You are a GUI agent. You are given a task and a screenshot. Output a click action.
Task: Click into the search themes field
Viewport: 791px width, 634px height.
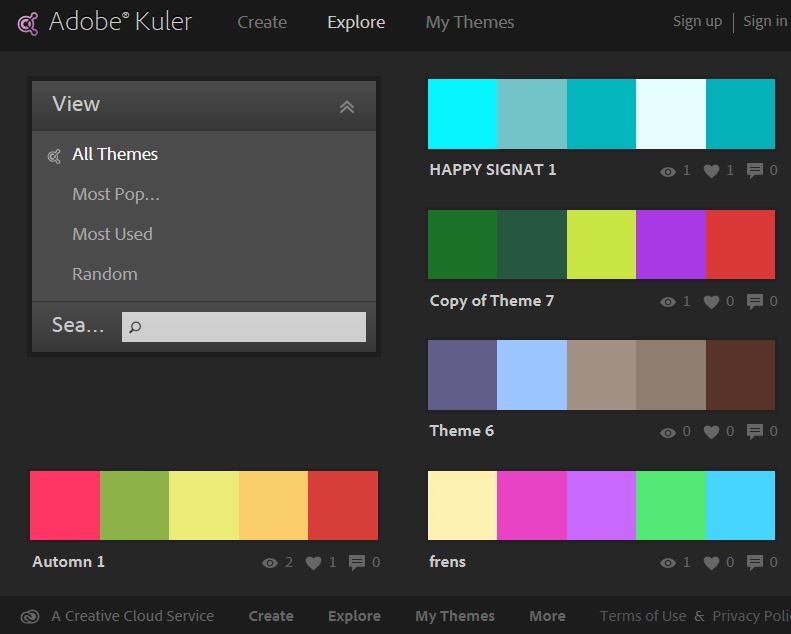[244, 327]
